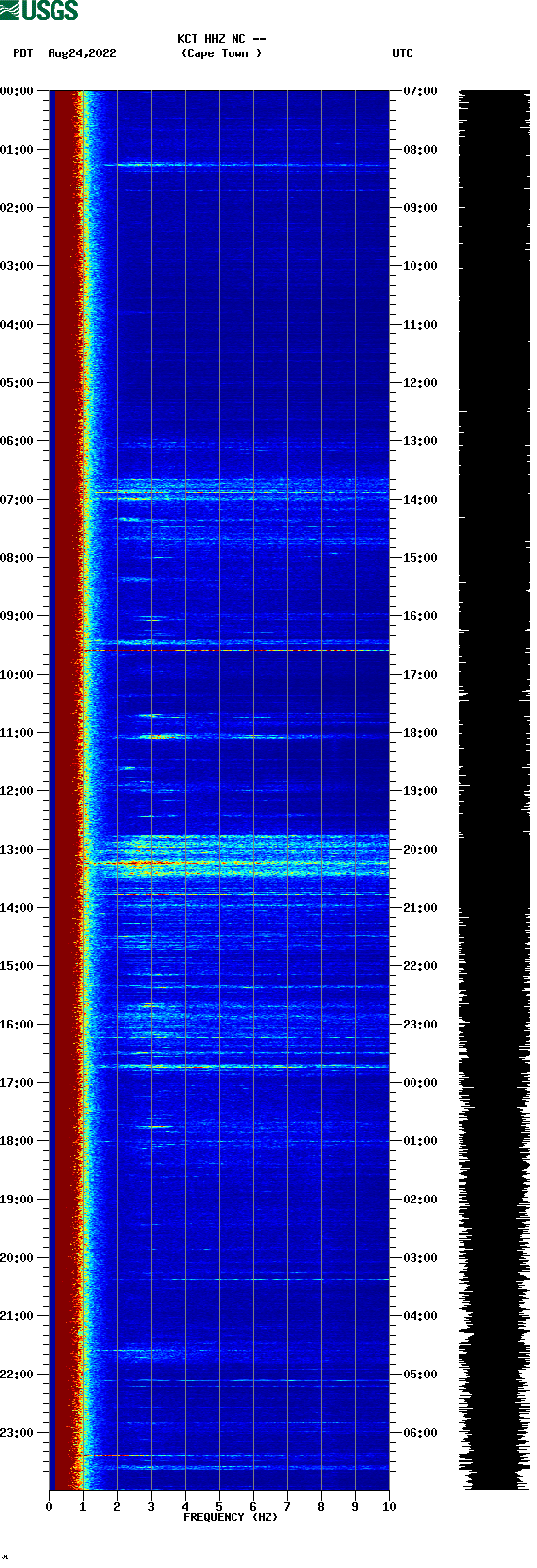Select the station title 'KCT HHZ NC --'
This screenshot has height=1568, width=537.
tap(222, 39)
